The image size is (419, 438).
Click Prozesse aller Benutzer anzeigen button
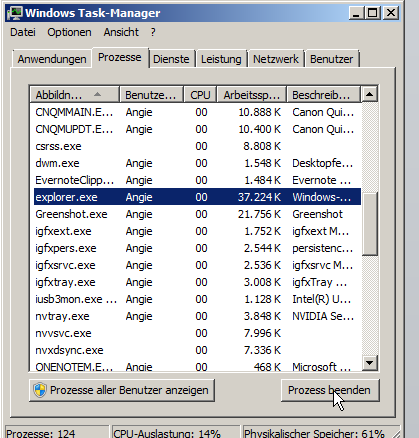coord(122,390)
